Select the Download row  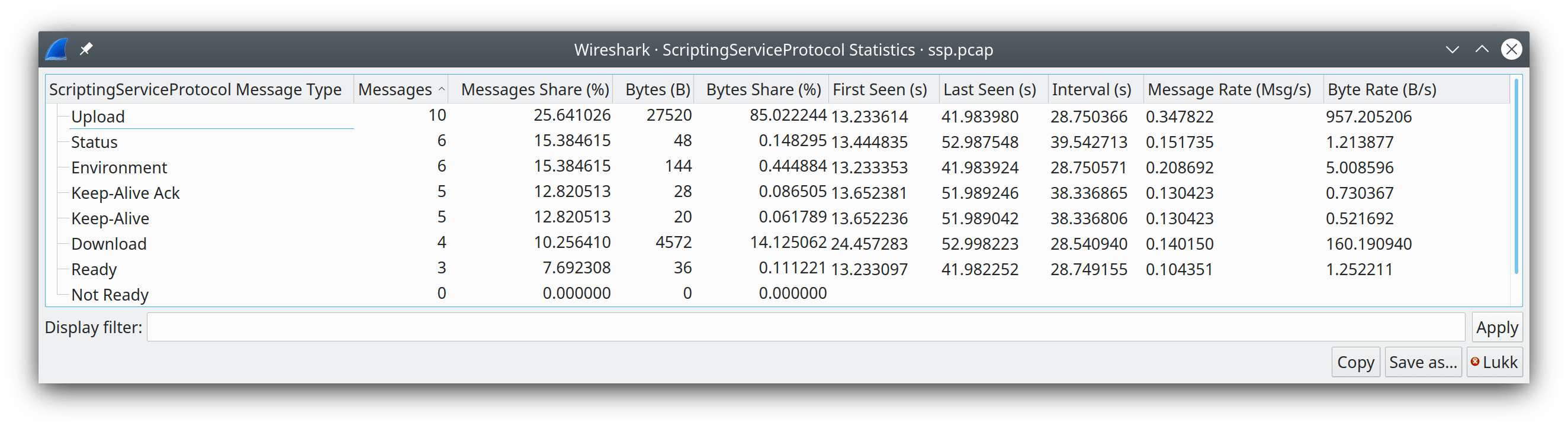[109, 244]
